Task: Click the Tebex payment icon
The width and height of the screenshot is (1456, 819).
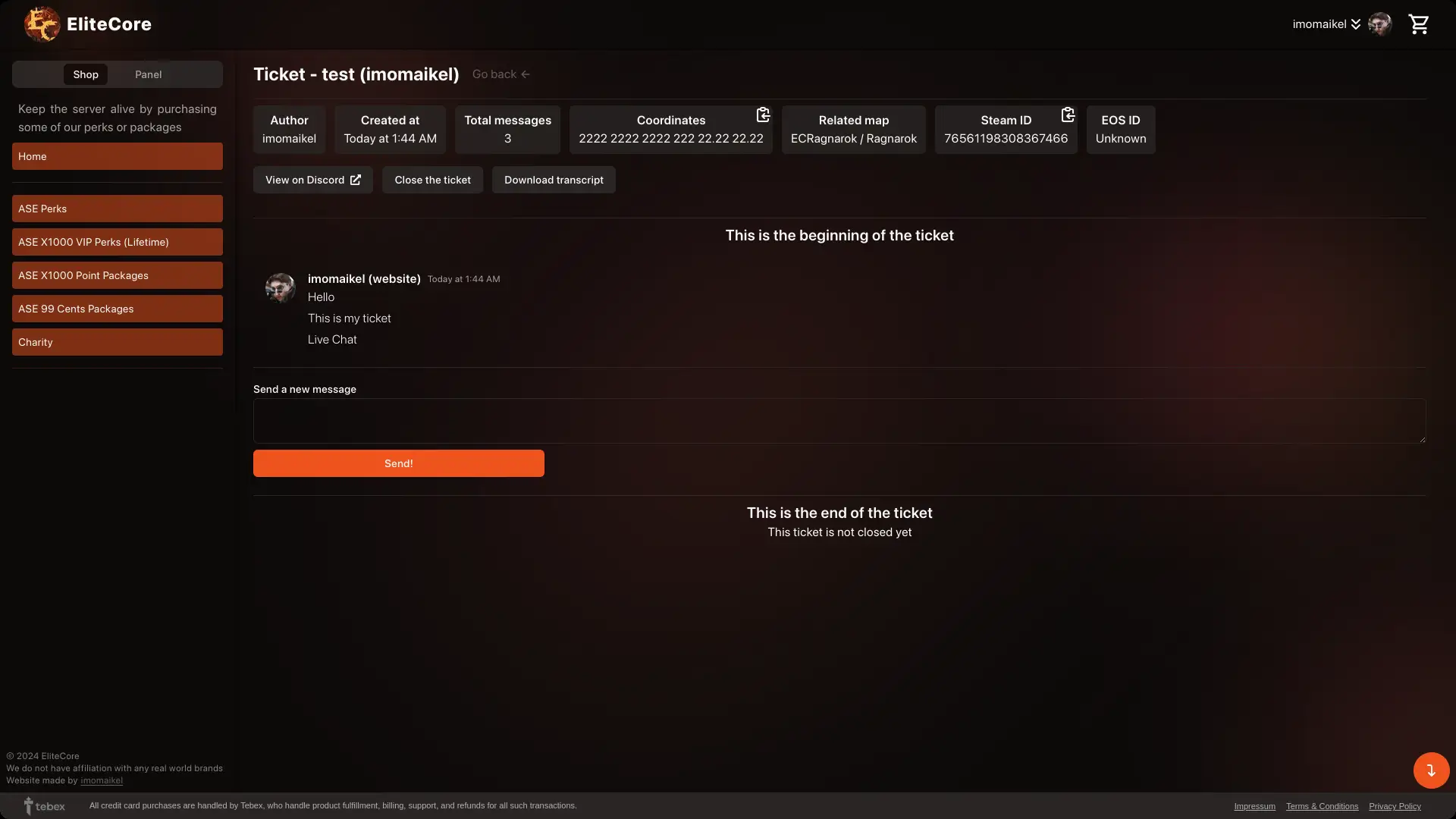Action: coord(27,805)
